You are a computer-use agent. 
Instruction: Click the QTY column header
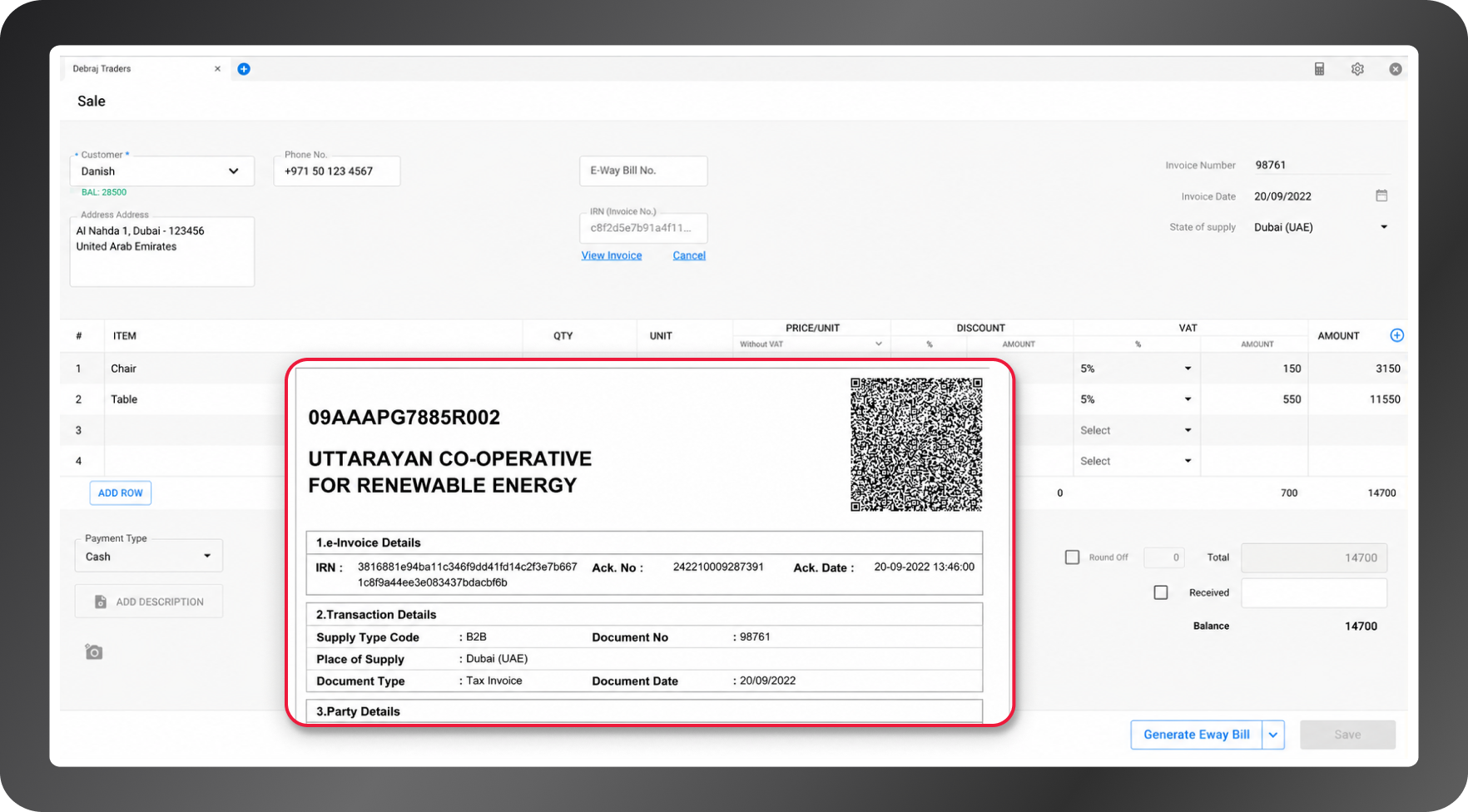tap(563, 336)
